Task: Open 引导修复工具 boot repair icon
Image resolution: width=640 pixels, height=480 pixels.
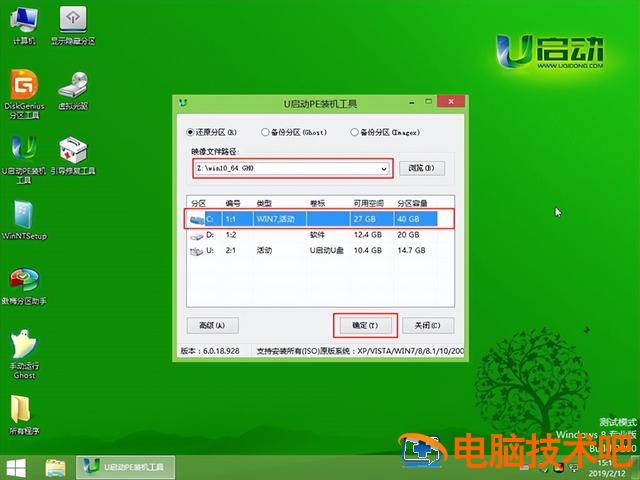Action: coord(74,153)
